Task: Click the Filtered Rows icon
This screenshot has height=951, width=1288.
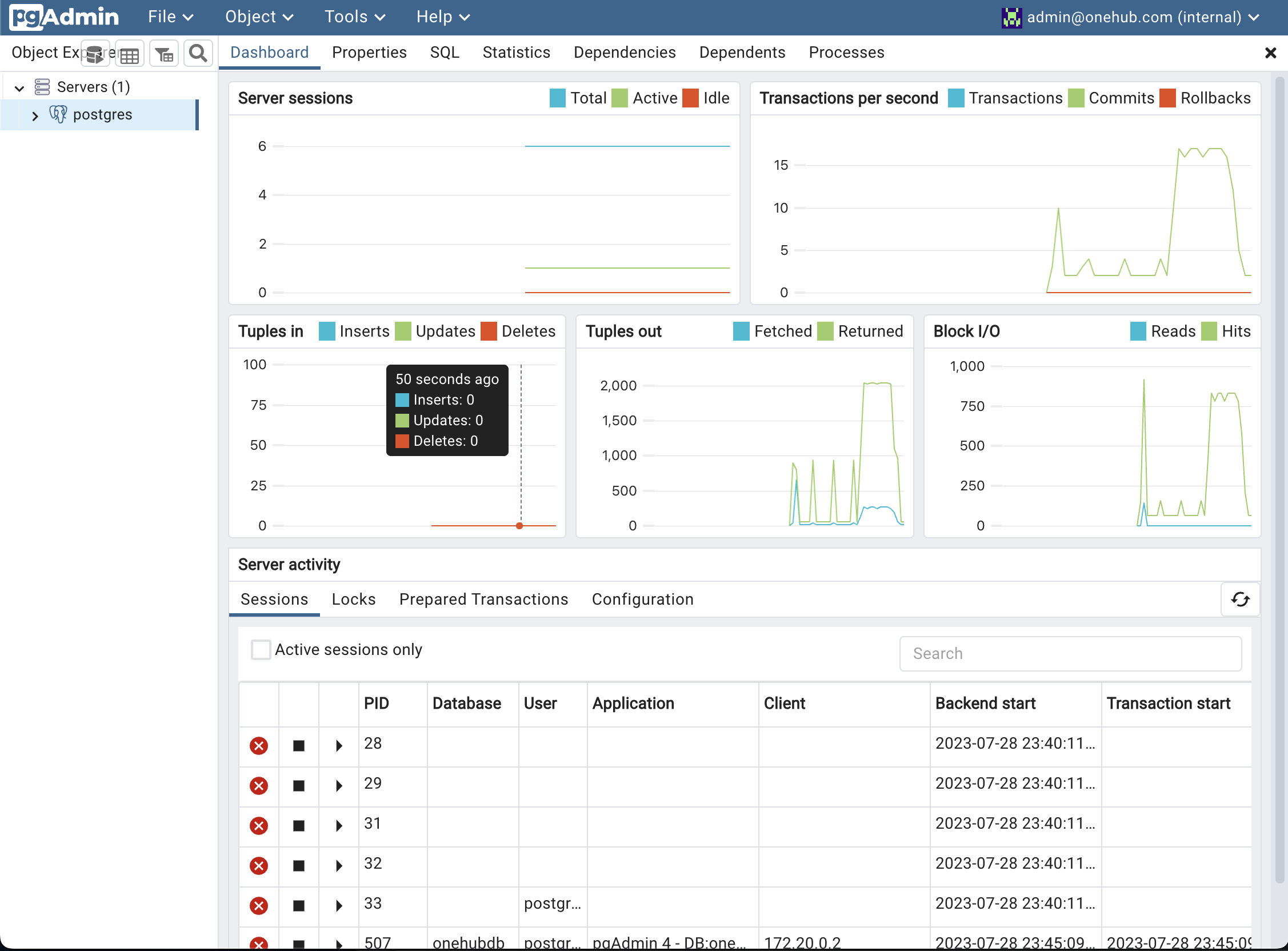Action: tap(164, 54)
